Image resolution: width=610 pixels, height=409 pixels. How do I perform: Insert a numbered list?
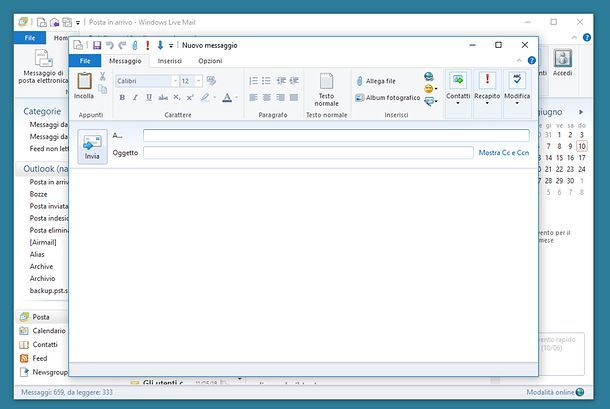pos(253,81)
